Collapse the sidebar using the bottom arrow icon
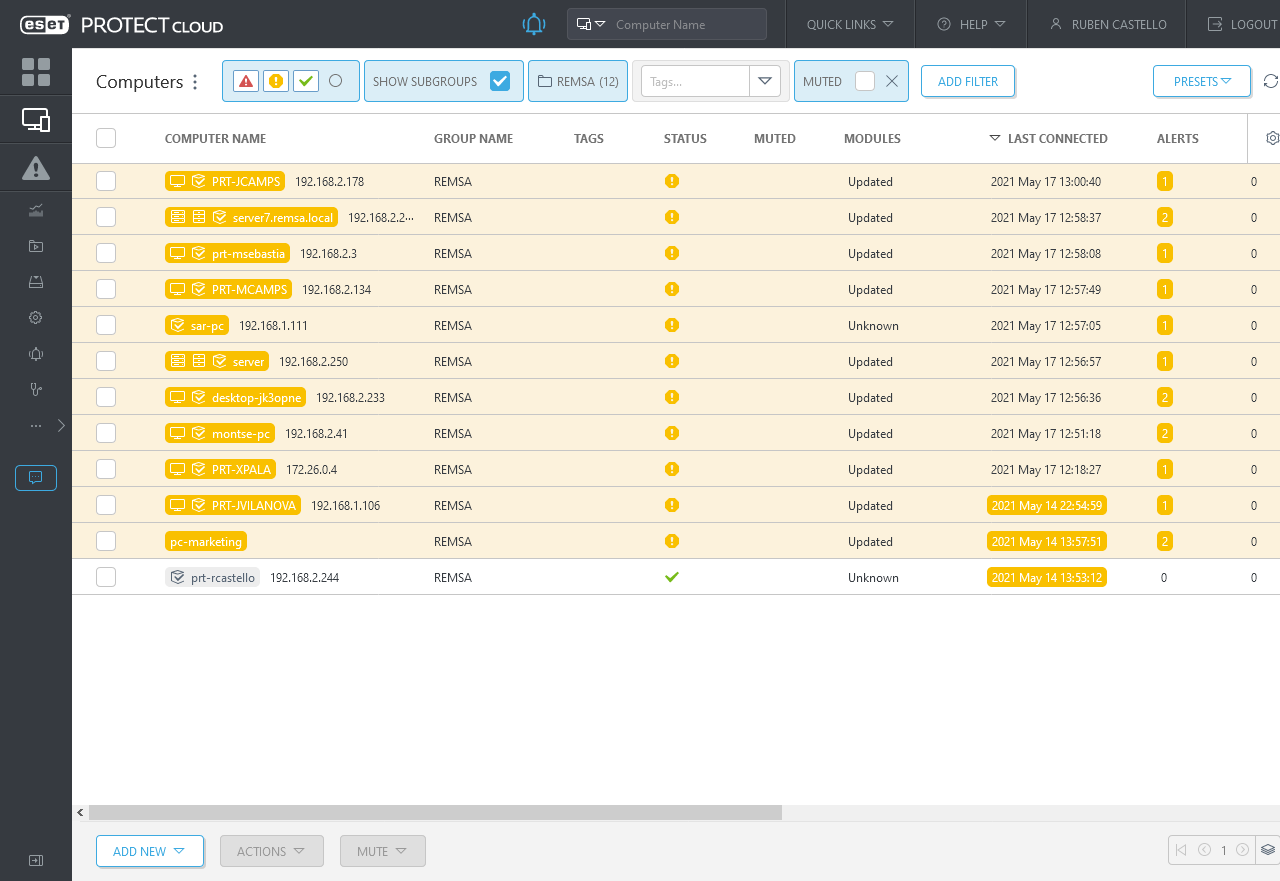 [x=36, y=860]
